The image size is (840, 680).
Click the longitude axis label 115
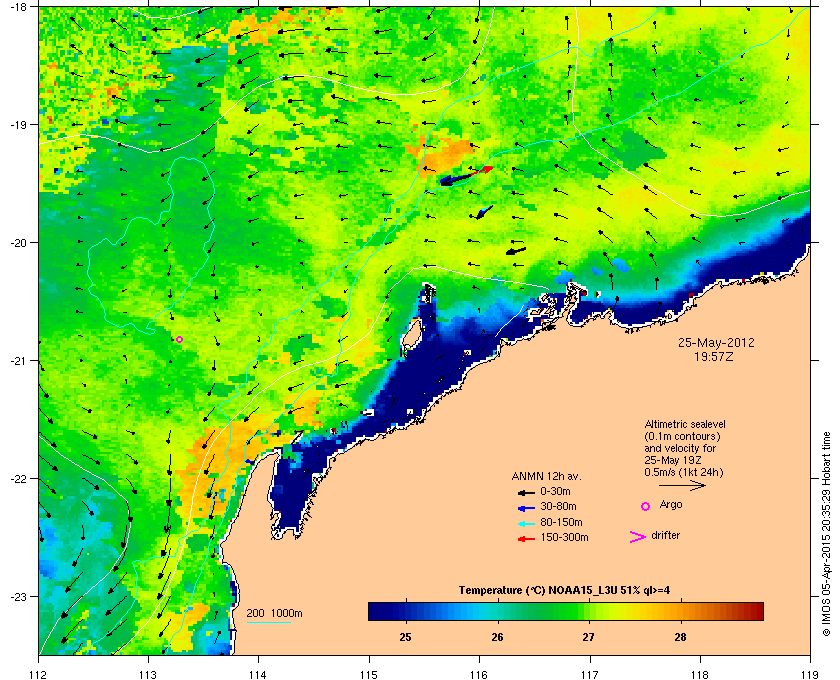point(369,674)
